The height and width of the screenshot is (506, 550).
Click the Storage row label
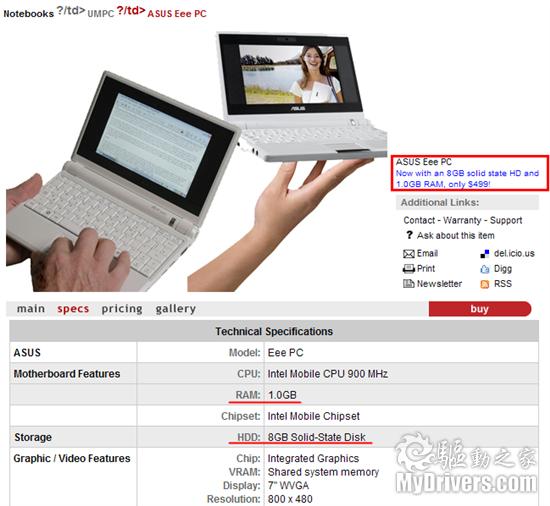[33, 437]
